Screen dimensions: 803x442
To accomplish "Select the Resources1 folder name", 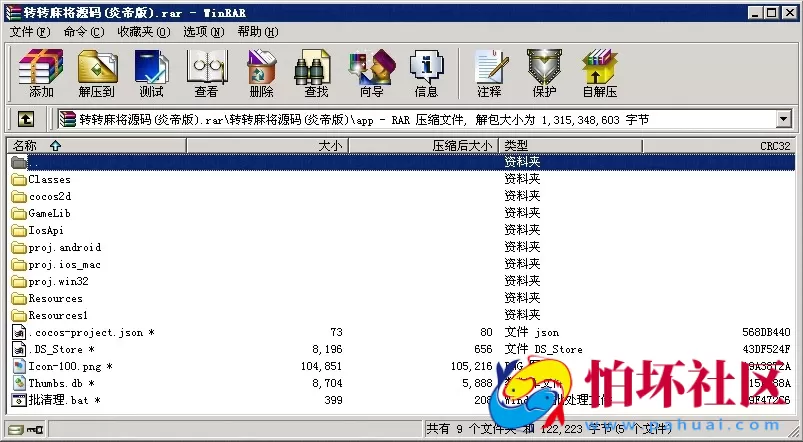I will pyautogui.click(x=58, y=315).
